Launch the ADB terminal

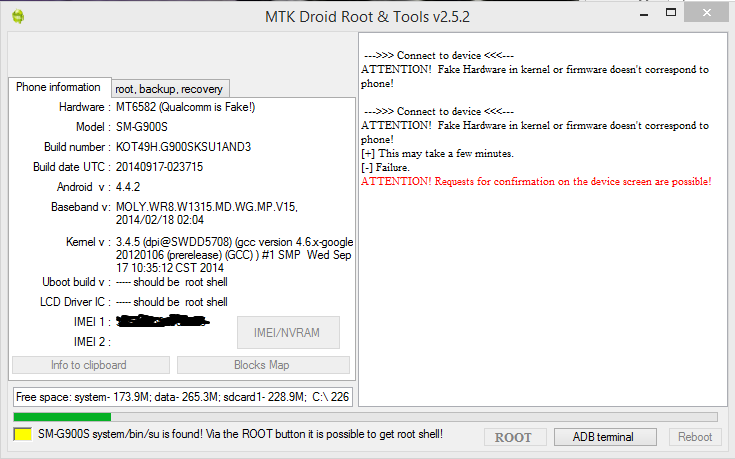tap(602, 437)
